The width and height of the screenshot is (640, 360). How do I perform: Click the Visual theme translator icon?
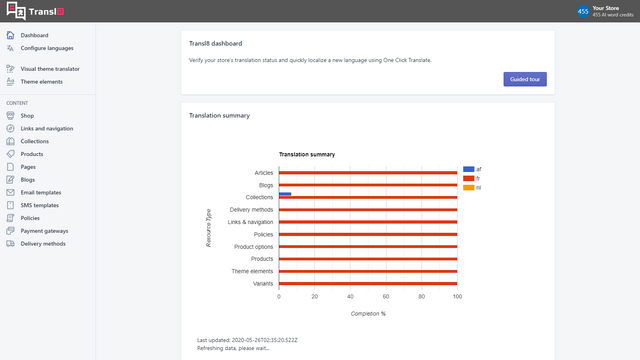click(x=10, y=69)
